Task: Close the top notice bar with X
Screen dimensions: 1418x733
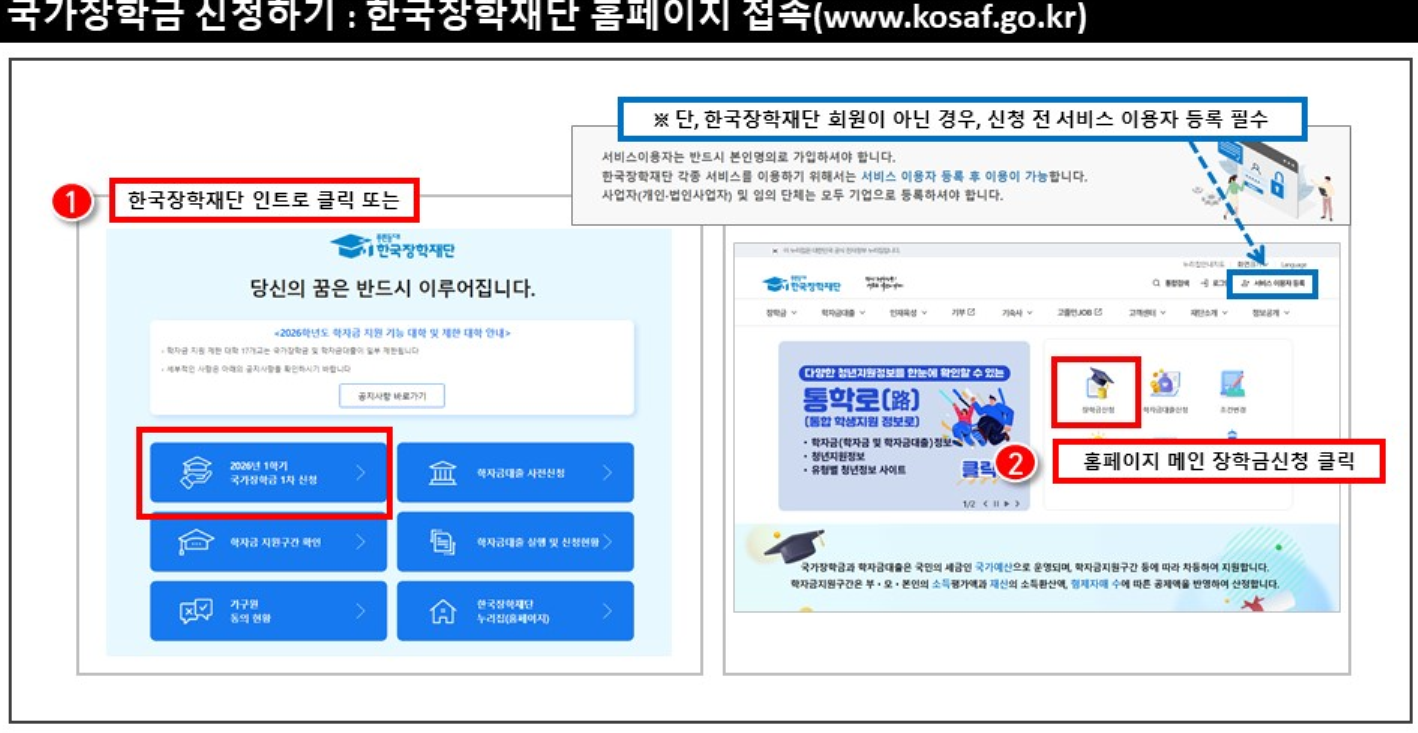Action: point(775,251)
